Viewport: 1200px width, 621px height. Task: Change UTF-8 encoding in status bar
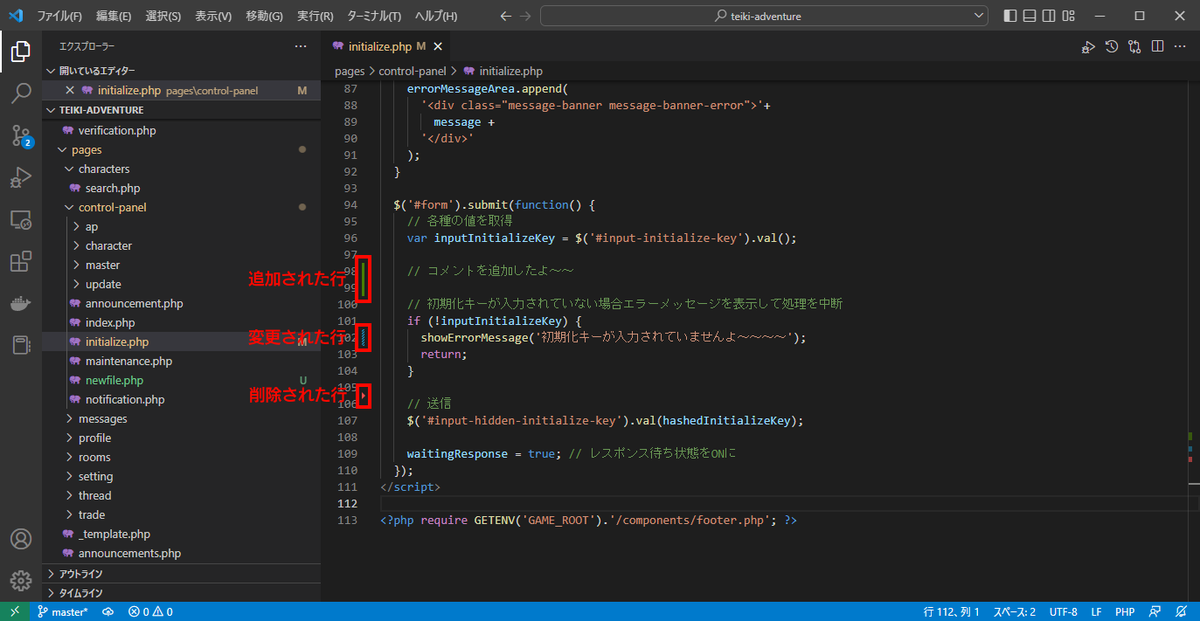coord(1062,611)
